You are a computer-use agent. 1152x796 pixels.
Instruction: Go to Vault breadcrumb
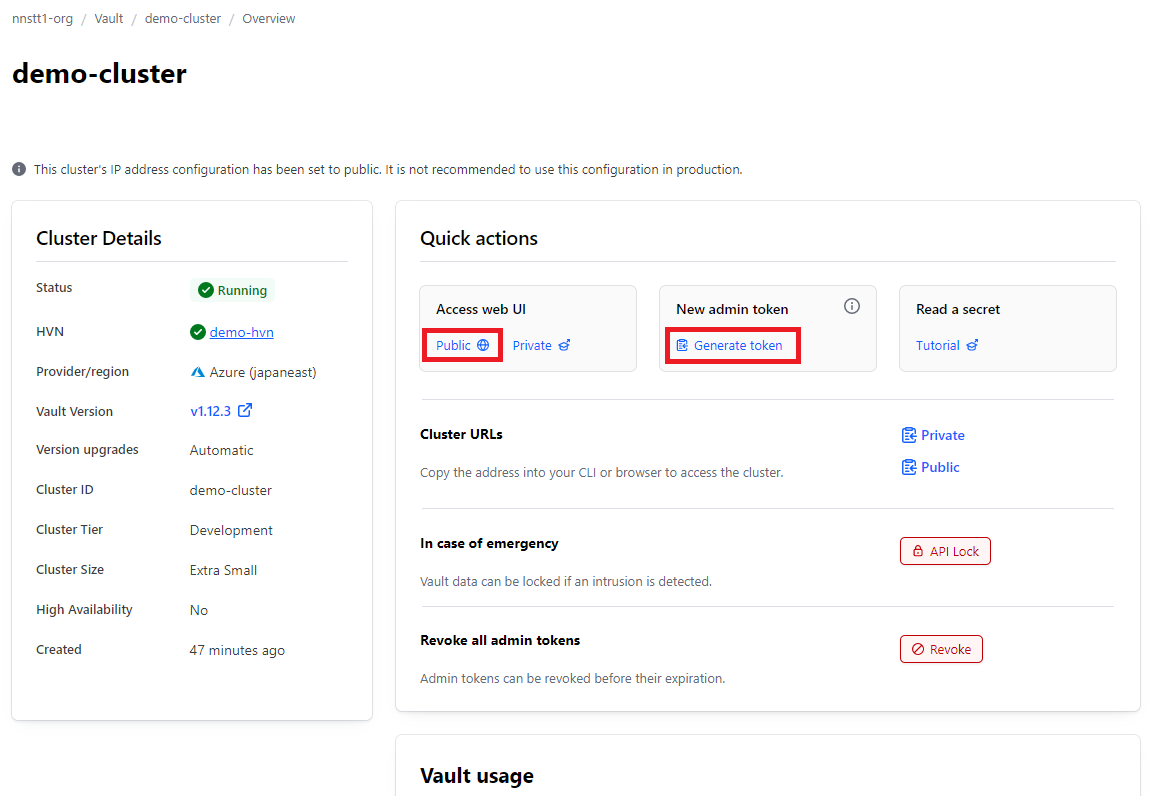(109, 18)
